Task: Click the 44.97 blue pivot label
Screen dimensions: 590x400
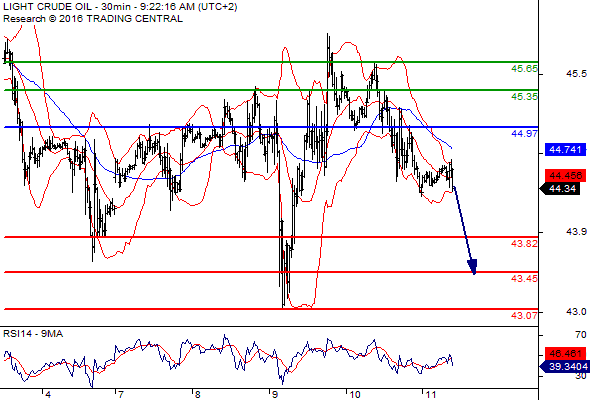Action: pyautogui.click(x=524, y=134)
